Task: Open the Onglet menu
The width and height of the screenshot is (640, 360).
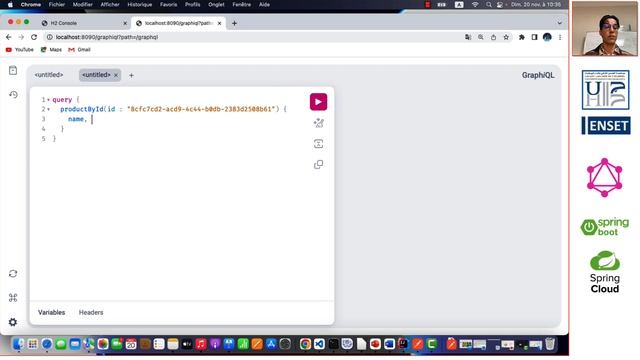Action: (x=216, y=4)
